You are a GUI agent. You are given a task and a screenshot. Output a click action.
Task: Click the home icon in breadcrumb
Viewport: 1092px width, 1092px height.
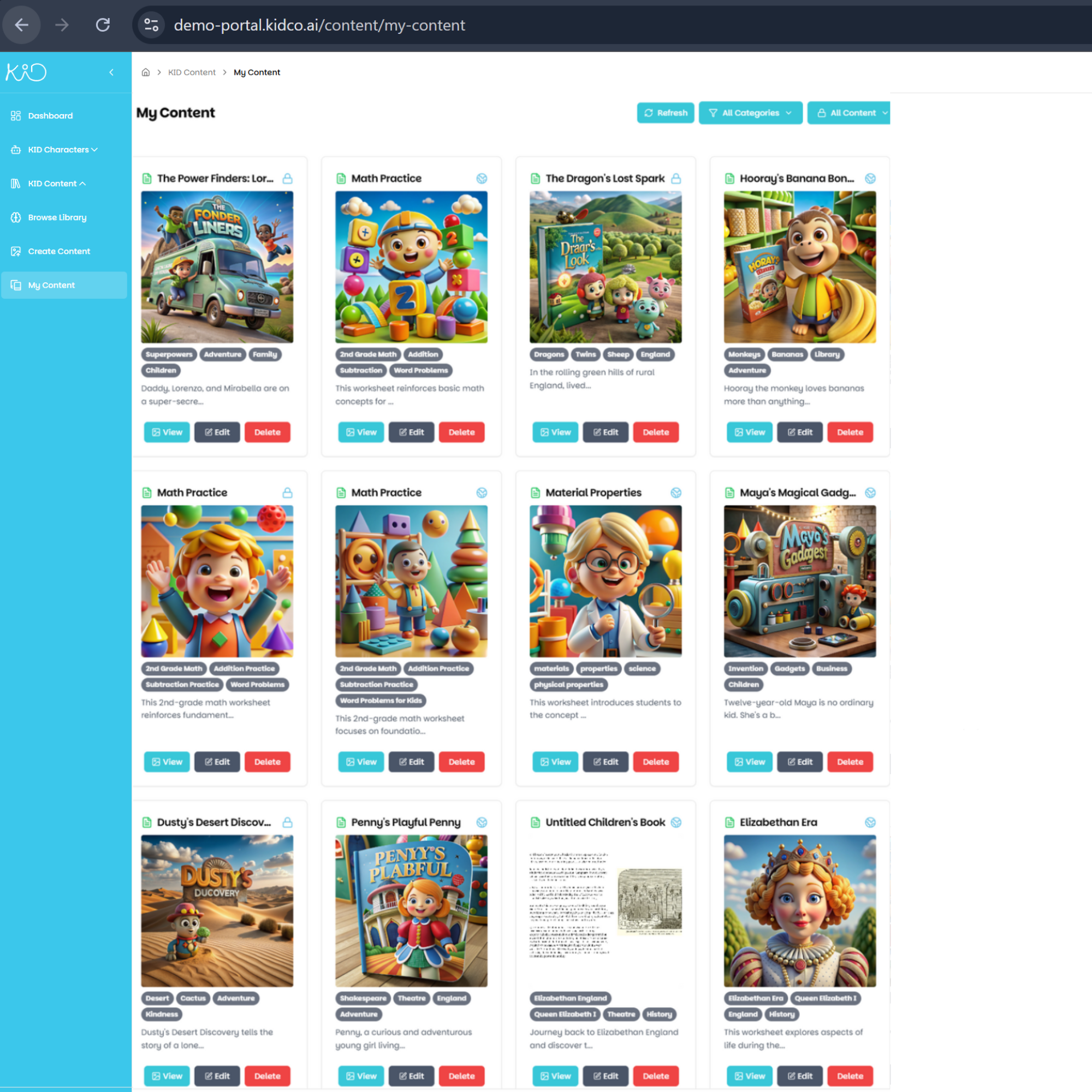tap(146, 73)
